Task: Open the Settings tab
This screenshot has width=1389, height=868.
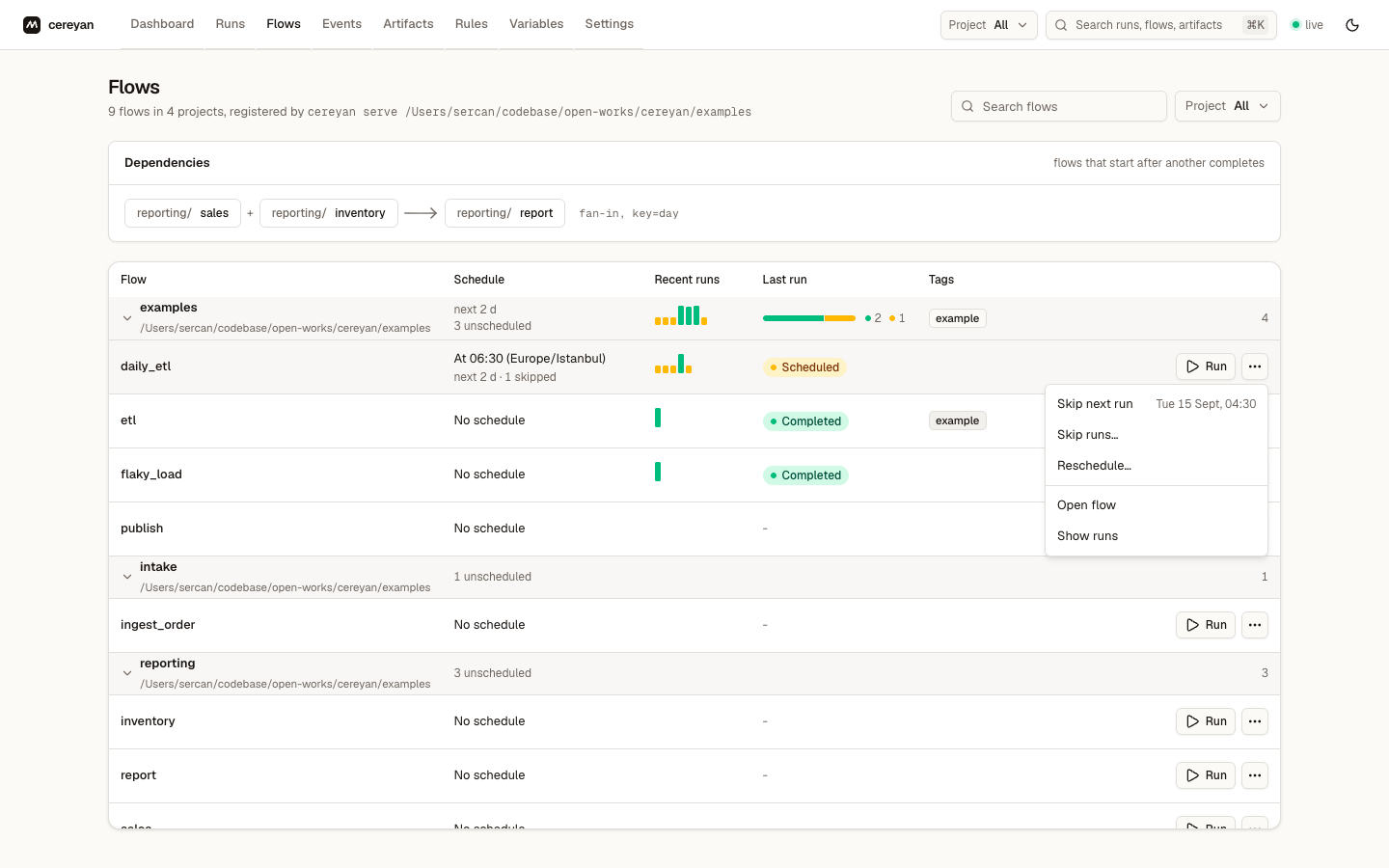Action: 610,24
